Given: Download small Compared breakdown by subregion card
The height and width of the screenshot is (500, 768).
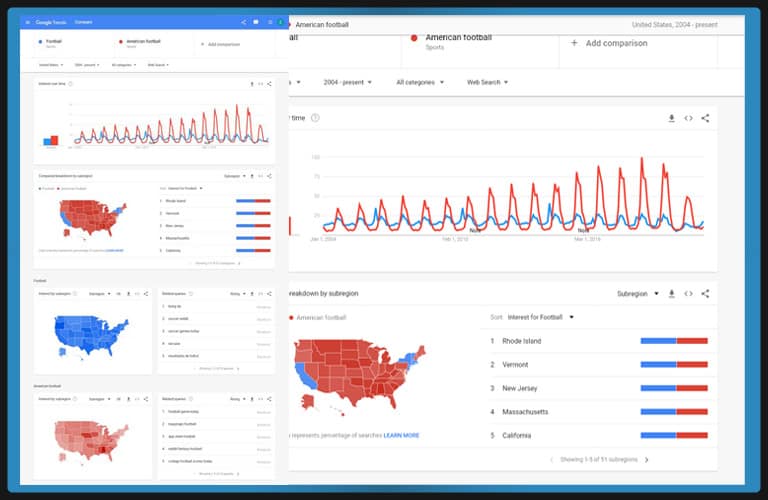Looking at the screenshot, I should point(252,176).
